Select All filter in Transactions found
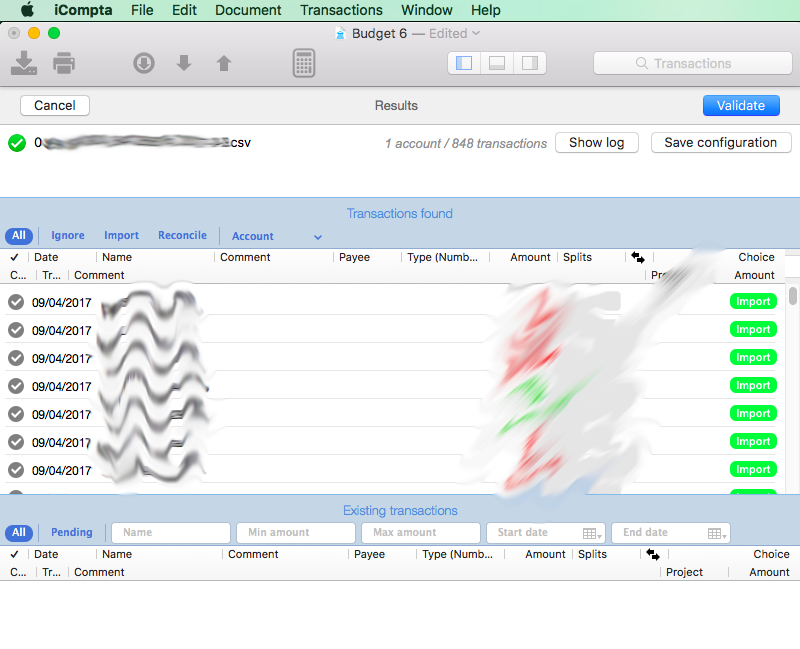Screen dimensions: 800x649 tap(19, 235)
